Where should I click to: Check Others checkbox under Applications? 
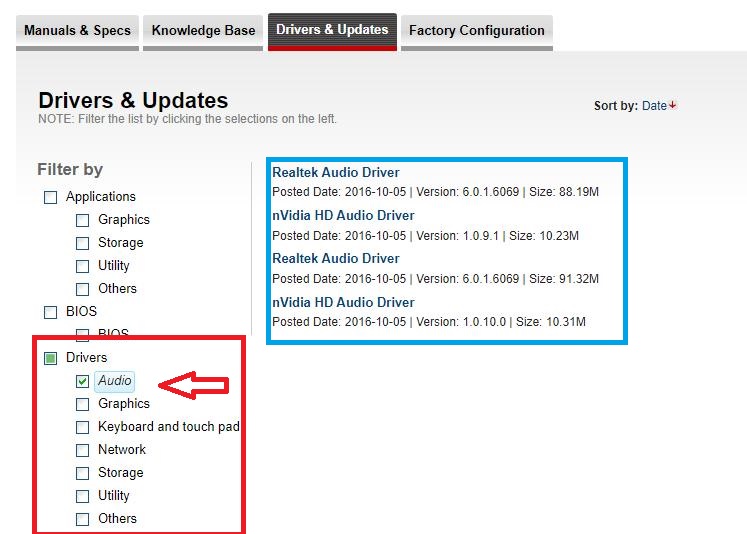82,289
